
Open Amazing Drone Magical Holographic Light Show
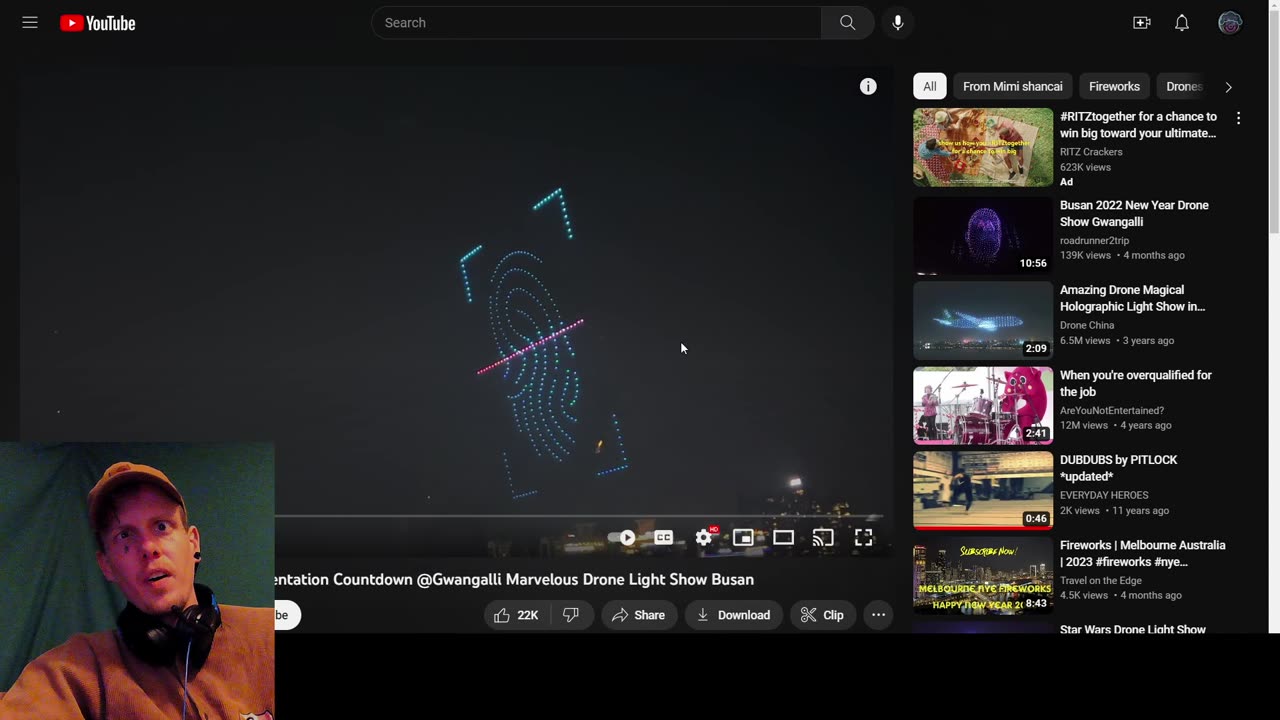click(x=1133, y=298)
